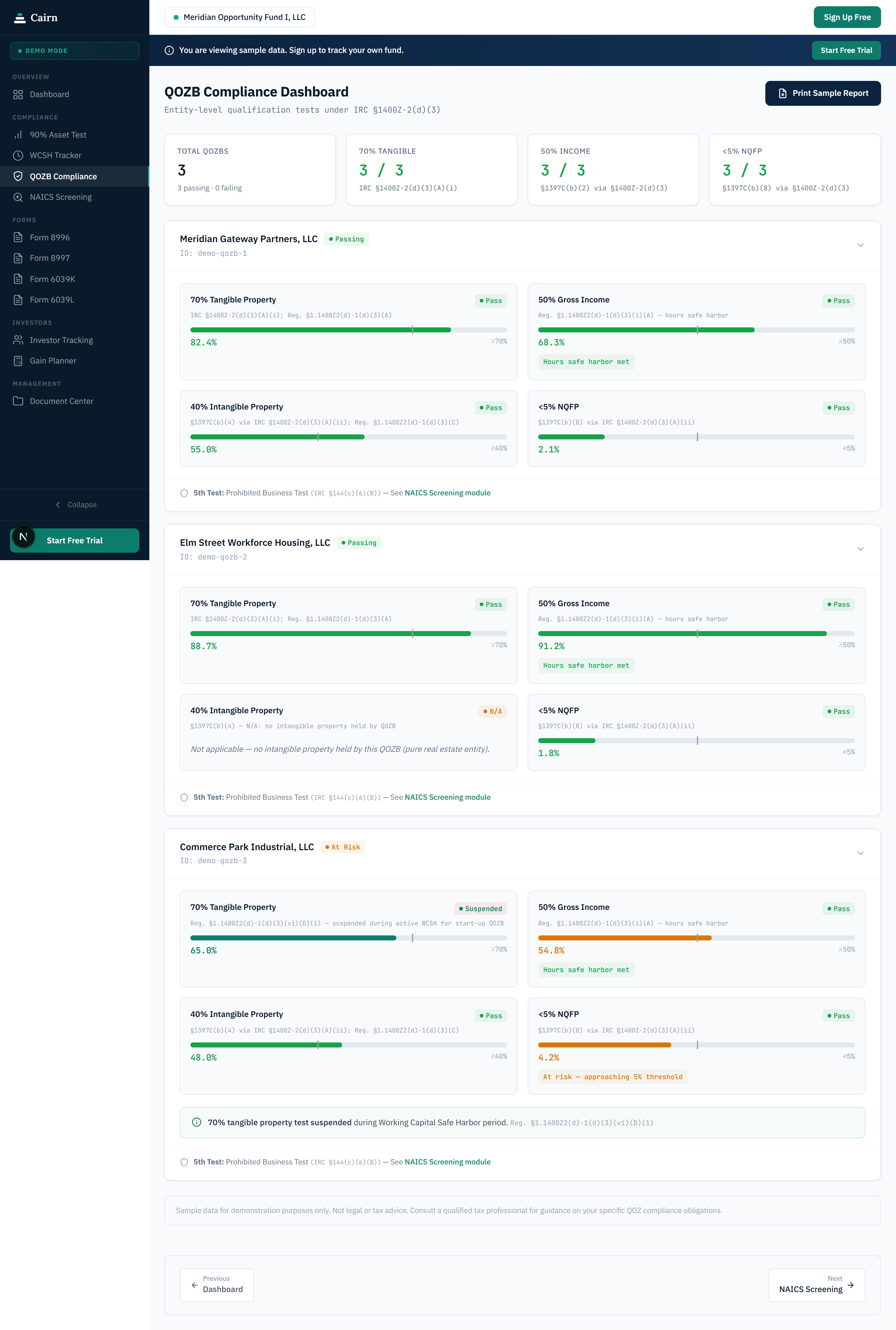Open Investor Tracking in the sidebar
Screen dimensions: 896x1330
[x=74, y=340]
